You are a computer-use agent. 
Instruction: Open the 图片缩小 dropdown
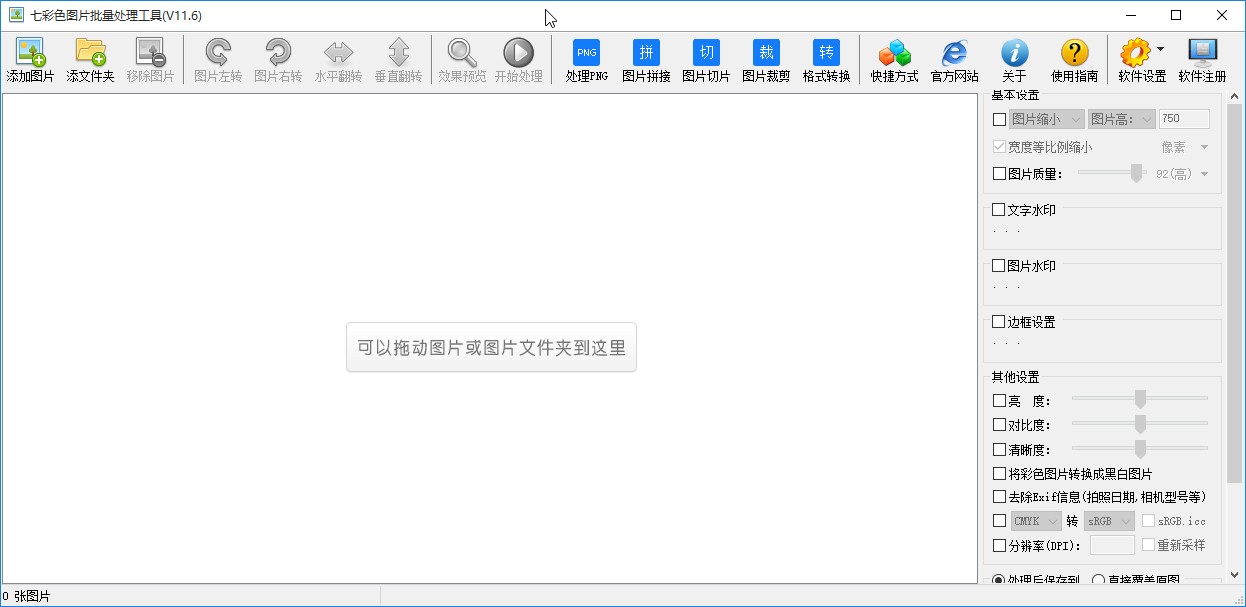(x=1047, y=119)
